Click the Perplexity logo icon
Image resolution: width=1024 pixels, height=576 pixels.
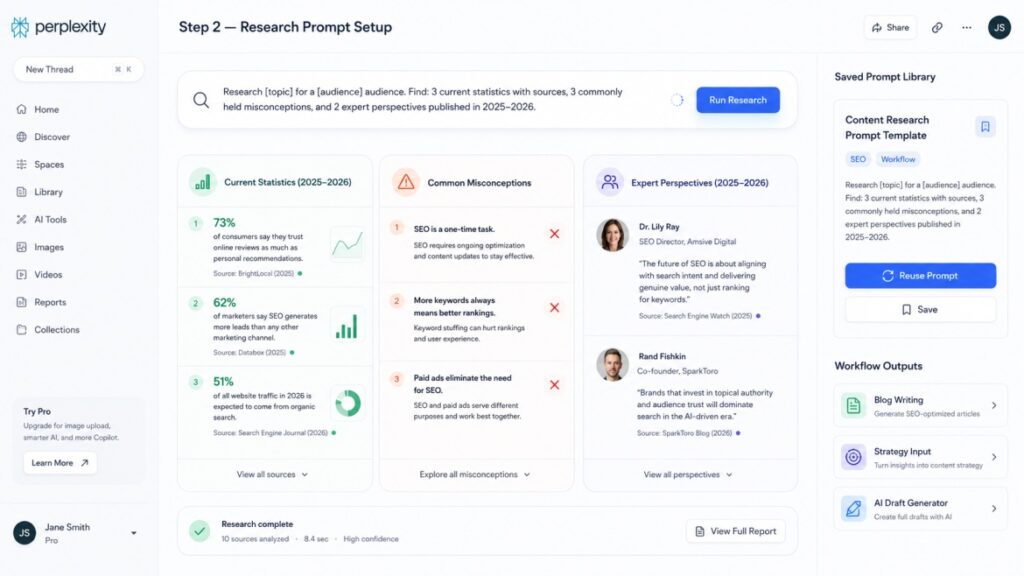point(20,27)
